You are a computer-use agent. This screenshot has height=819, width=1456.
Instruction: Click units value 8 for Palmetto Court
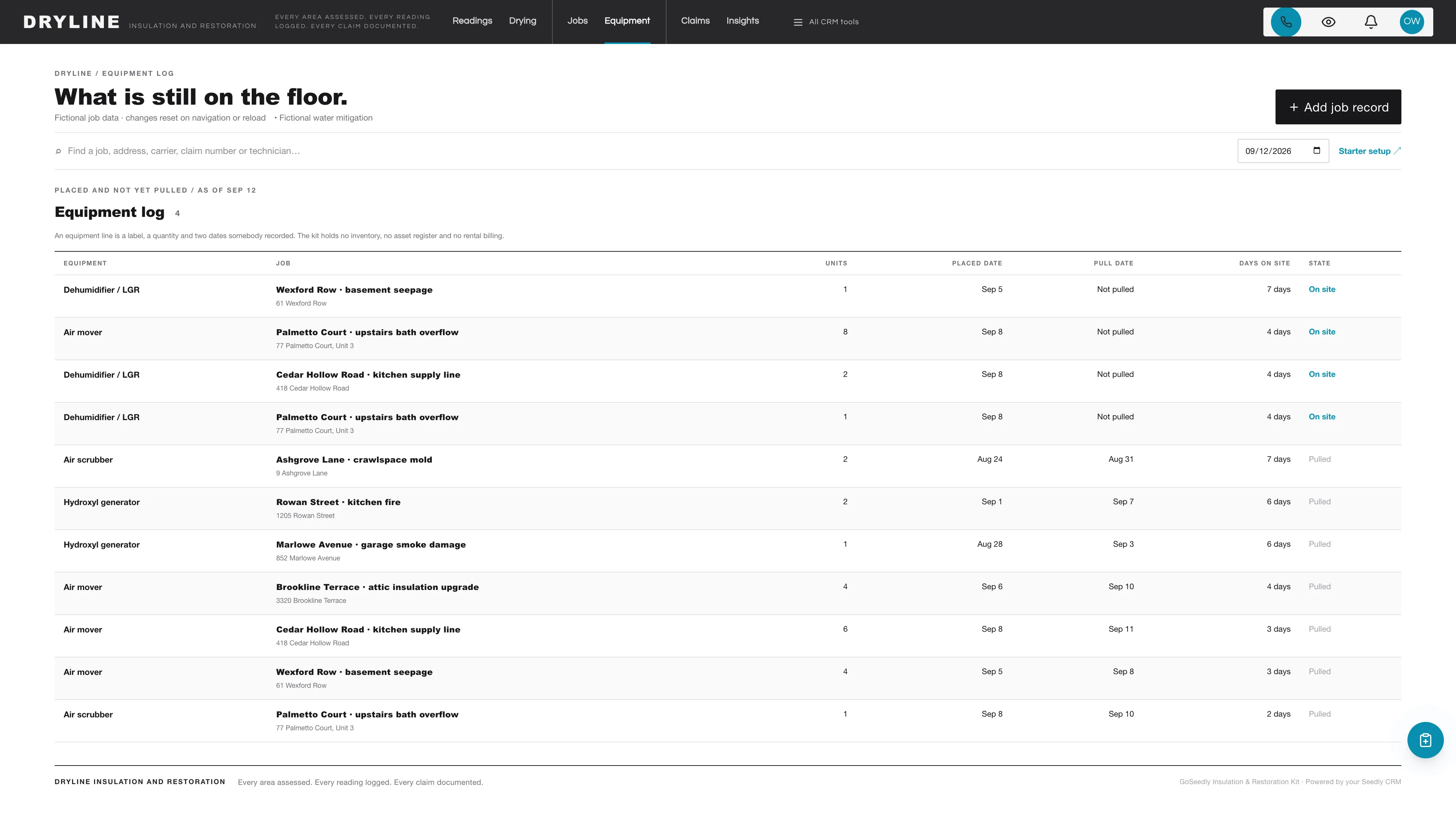pos(845,332)
